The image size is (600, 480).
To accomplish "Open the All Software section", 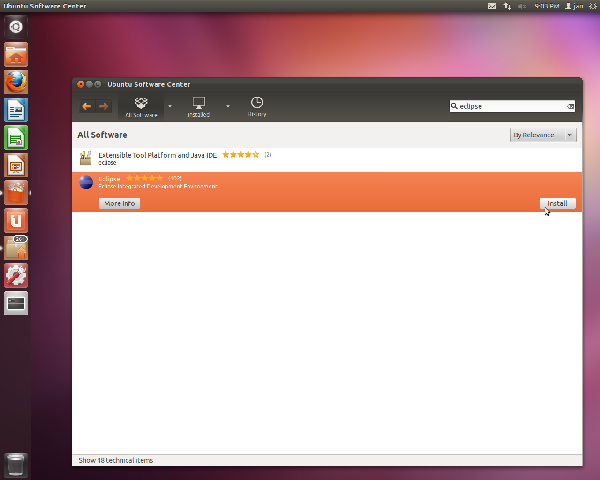I will (141, 107).
